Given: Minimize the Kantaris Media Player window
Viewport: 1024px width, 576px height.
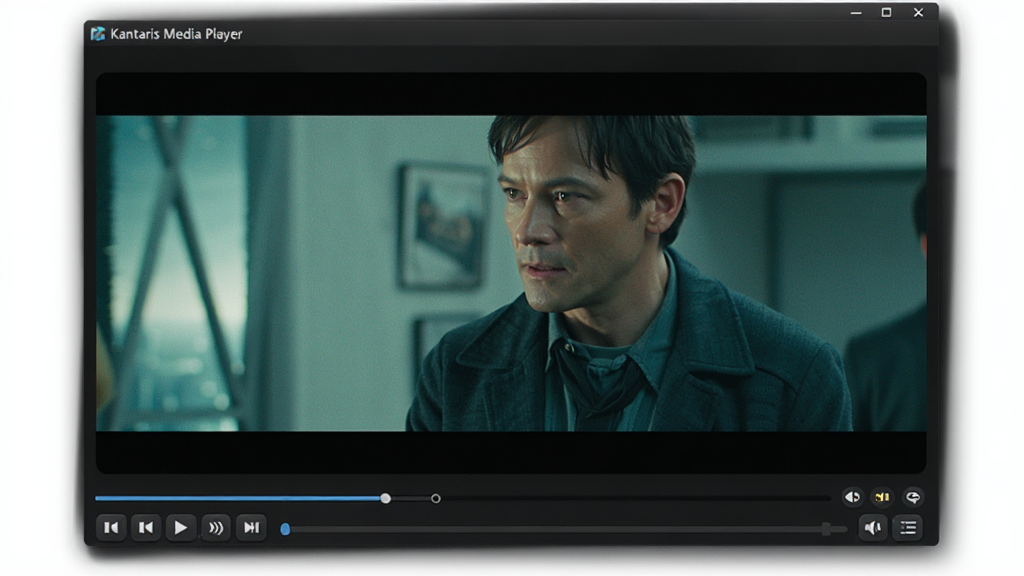Looking at the screenshot, I should [856, 12].
